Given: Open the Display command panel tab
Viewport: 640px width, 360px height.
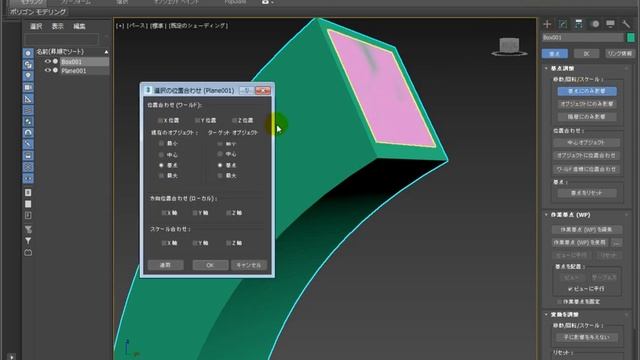Looking at the screenshot, I should point(610,24).
